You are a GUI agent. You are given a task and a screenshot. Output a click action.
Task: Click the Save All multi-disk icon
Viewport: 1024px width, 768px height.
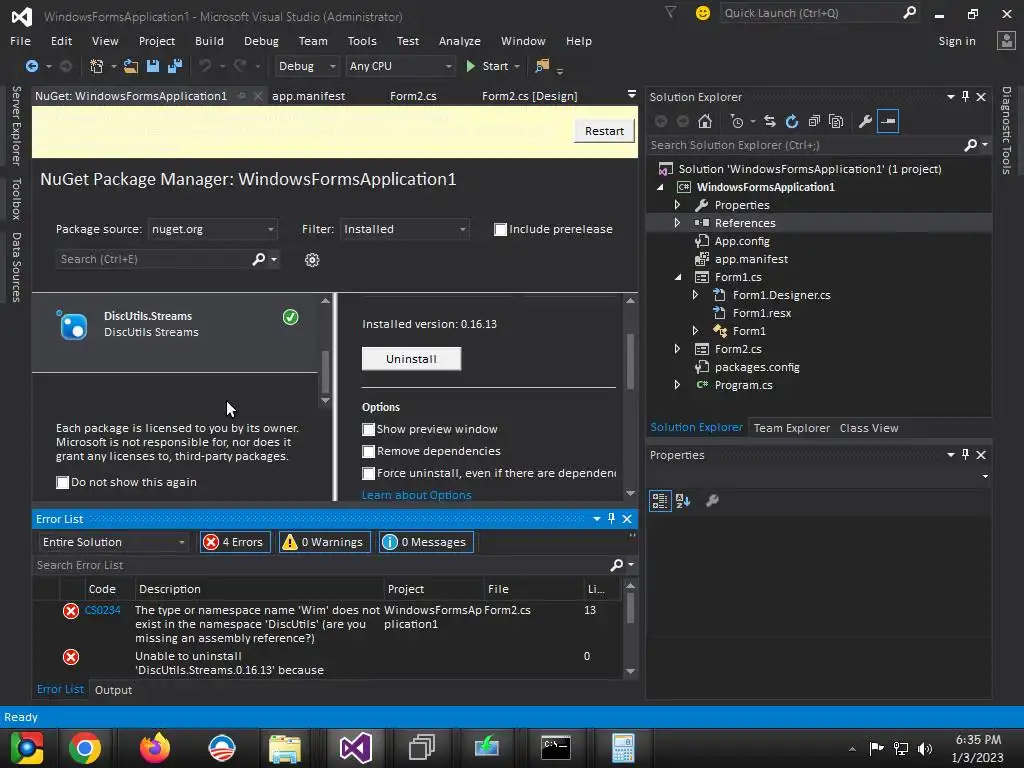(x=174, y=66)
